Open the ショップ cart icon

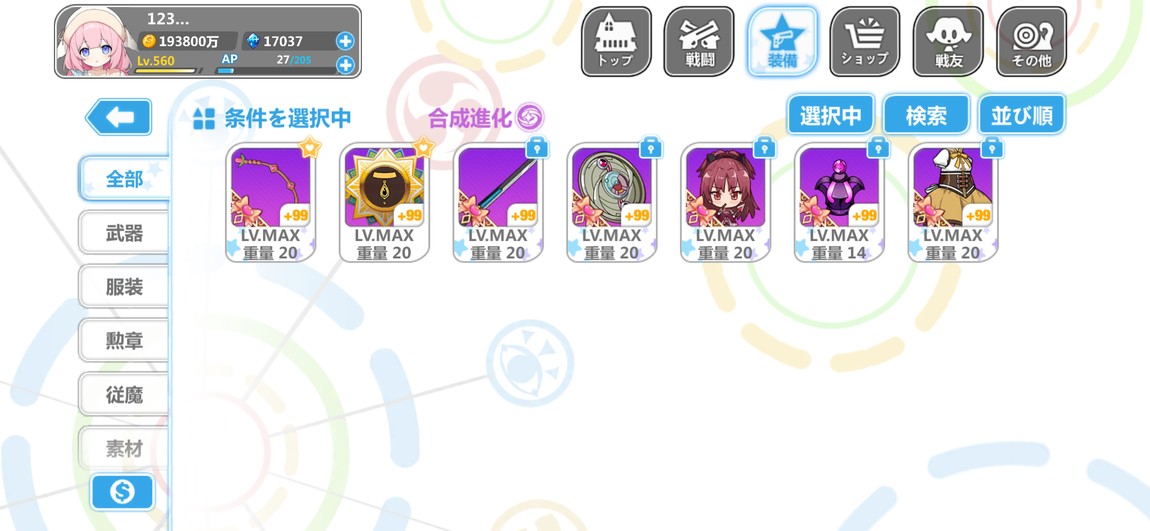coord(865,42)
